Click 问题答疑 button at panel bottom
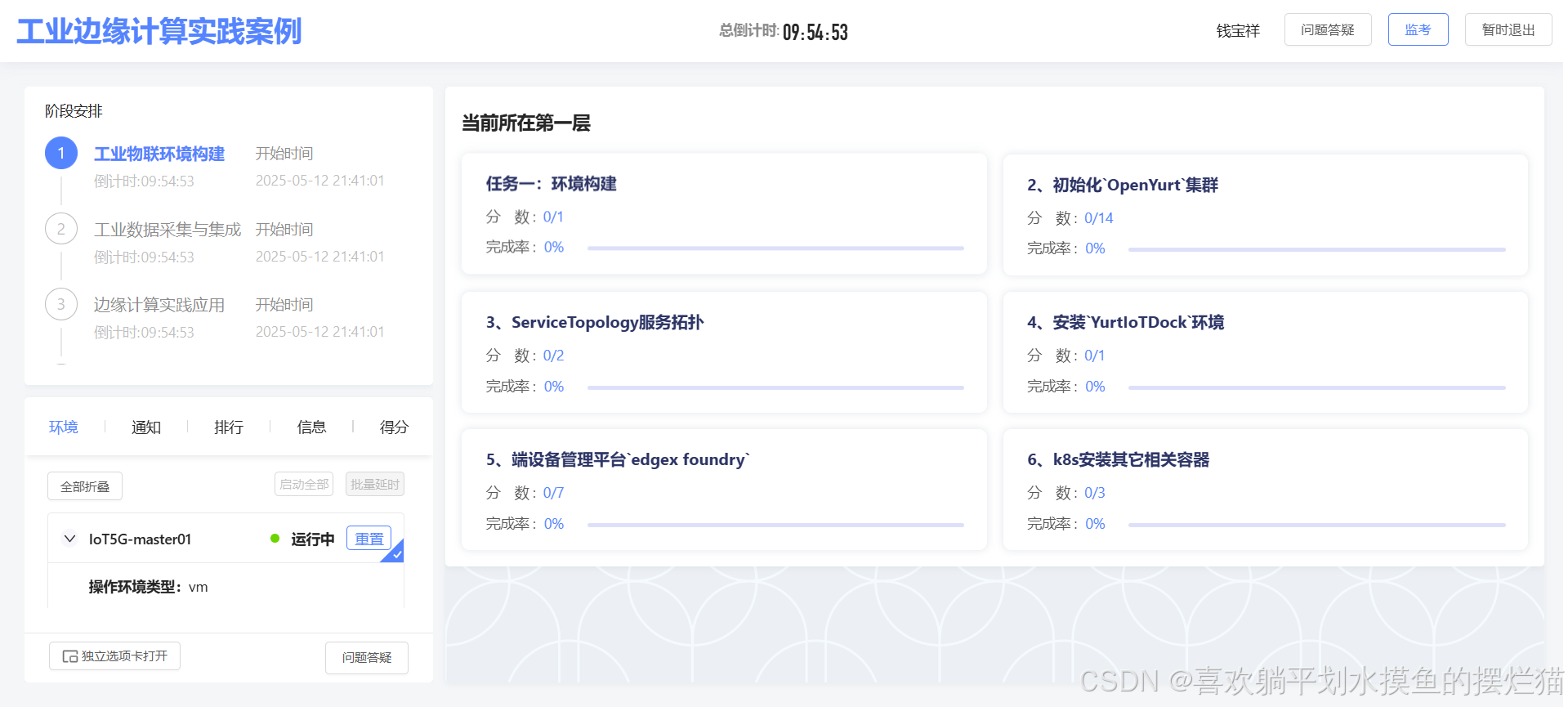The height and width of the screenshot is (707, 1568). (367, 657)
